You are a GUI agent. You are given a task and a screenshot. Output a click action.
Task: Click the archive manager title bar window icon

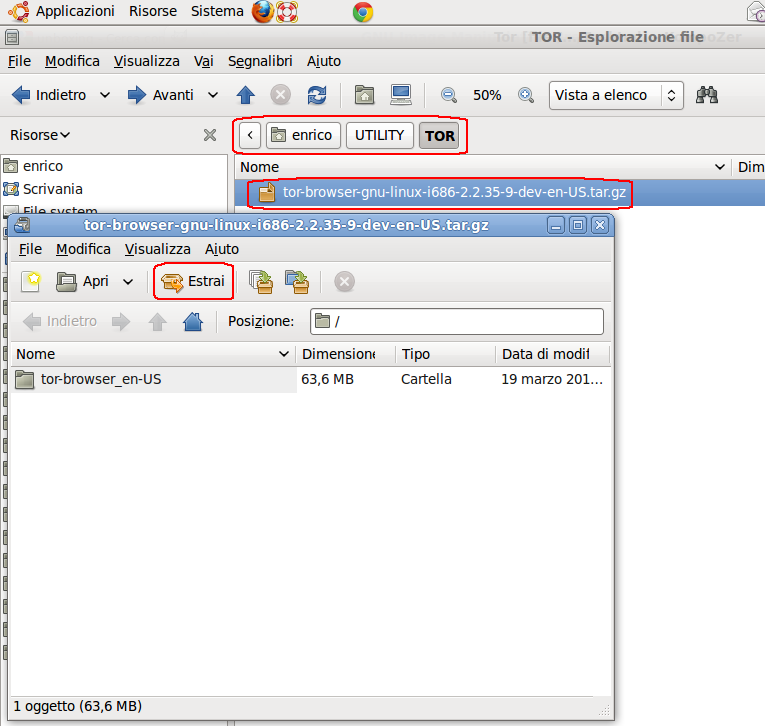coord(22,225)
